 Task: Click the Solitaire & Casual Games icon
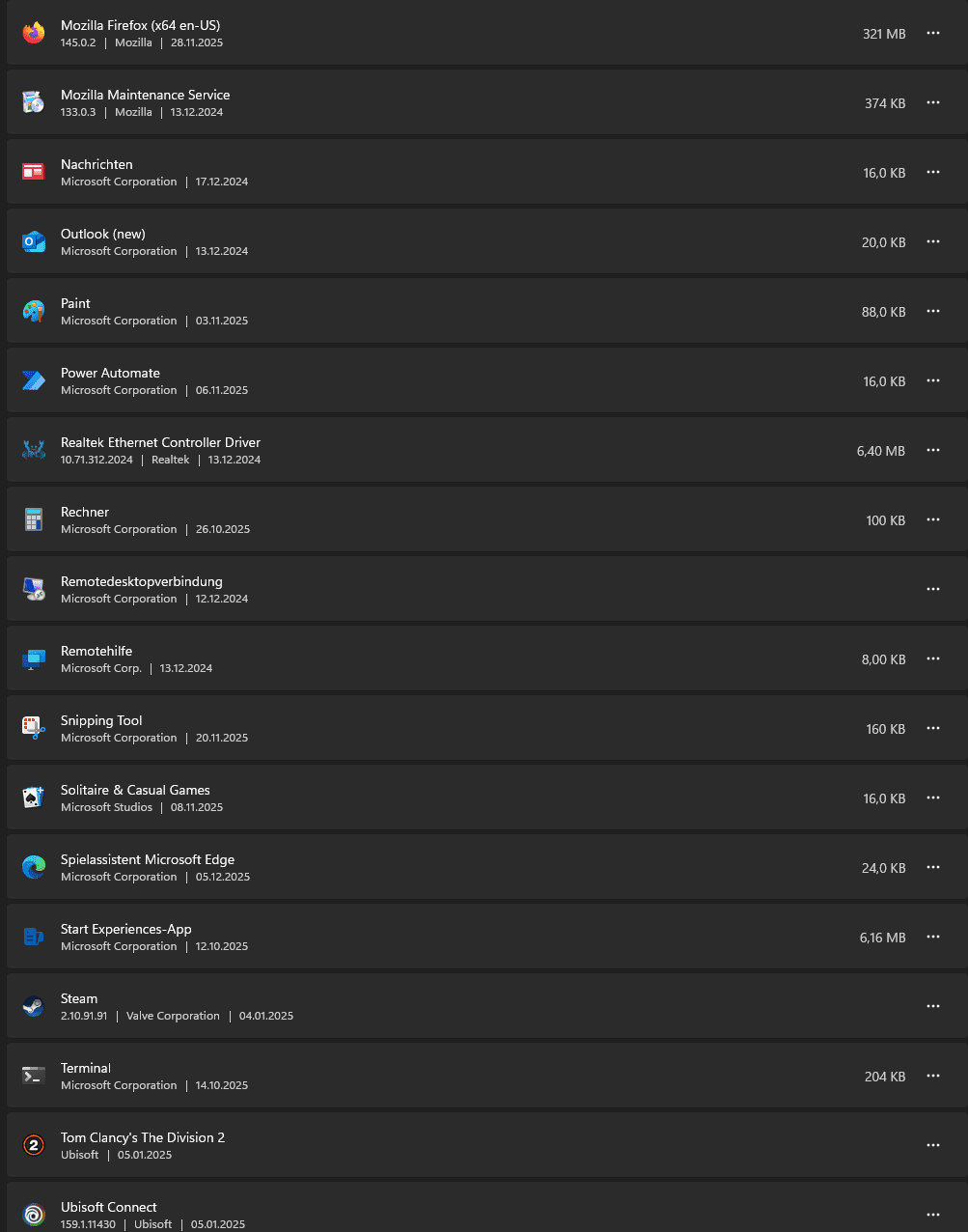click(34, 798)
